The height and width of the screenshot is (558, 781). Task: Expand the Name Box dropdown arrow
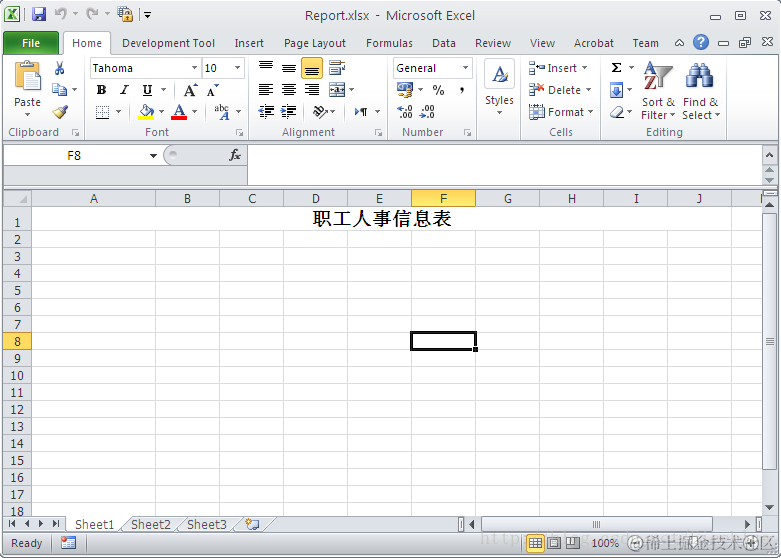point(153,156)
